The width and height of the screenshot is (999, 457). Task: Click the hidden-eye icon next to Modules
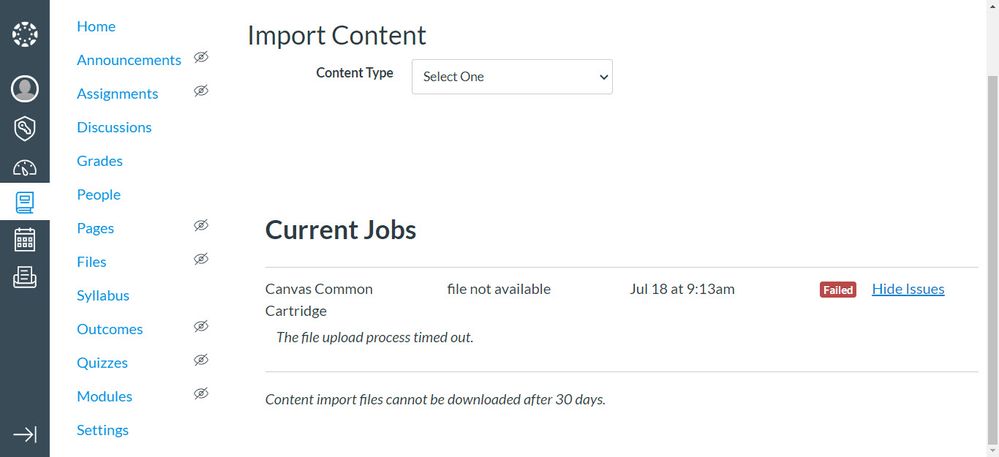tap(200, 394)
